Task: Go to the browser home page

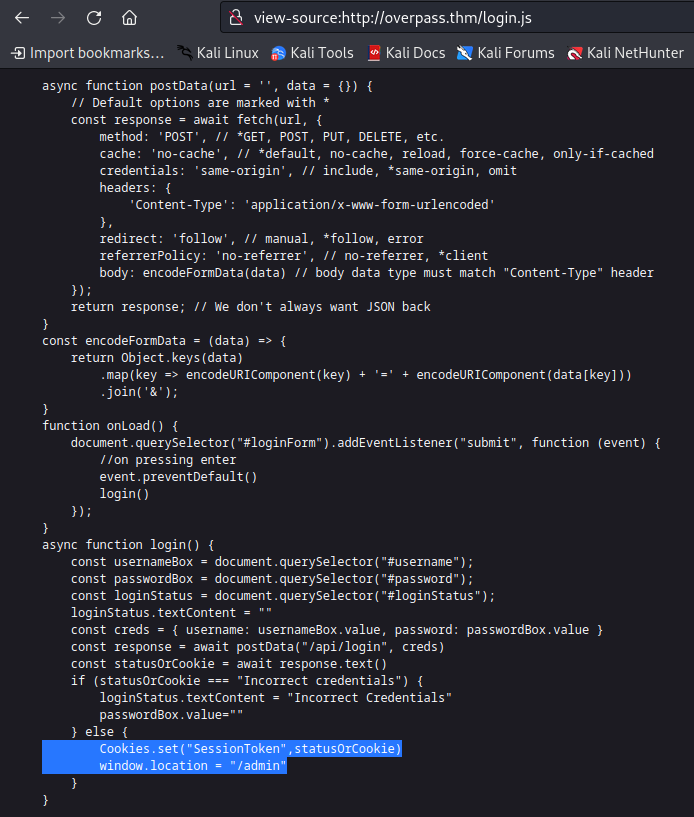Action: (129, 18)
